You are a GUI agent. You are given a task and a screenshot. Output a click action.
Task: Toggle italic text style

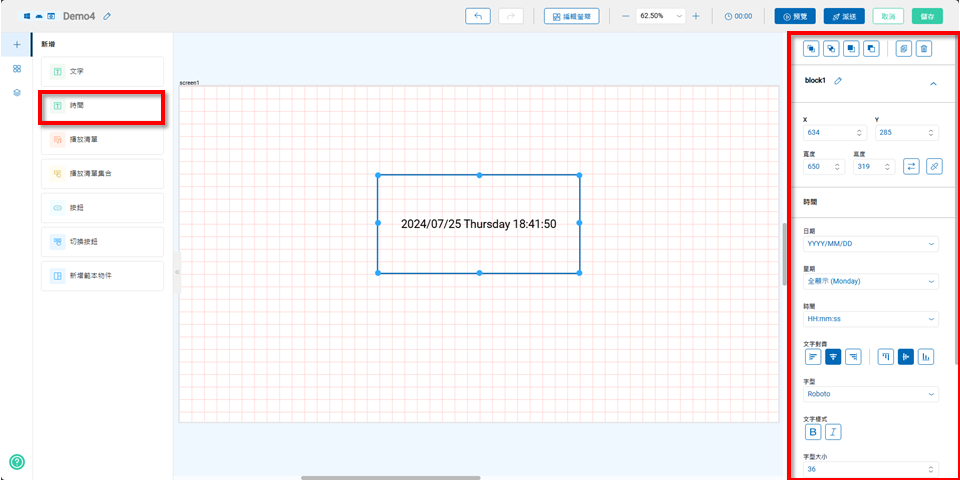click(833, 431)
